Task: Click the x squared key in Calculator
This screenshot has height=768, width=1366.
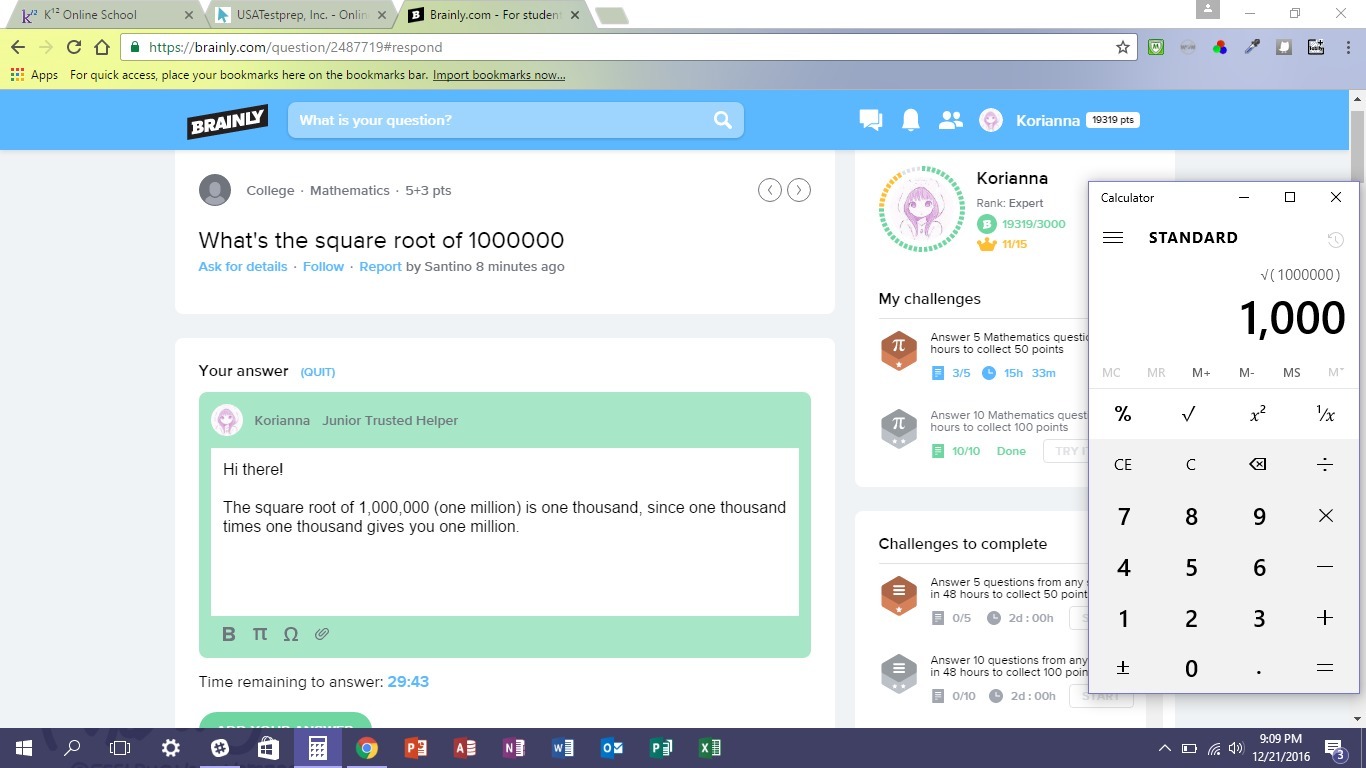Action: click(x=1258, y=414)
